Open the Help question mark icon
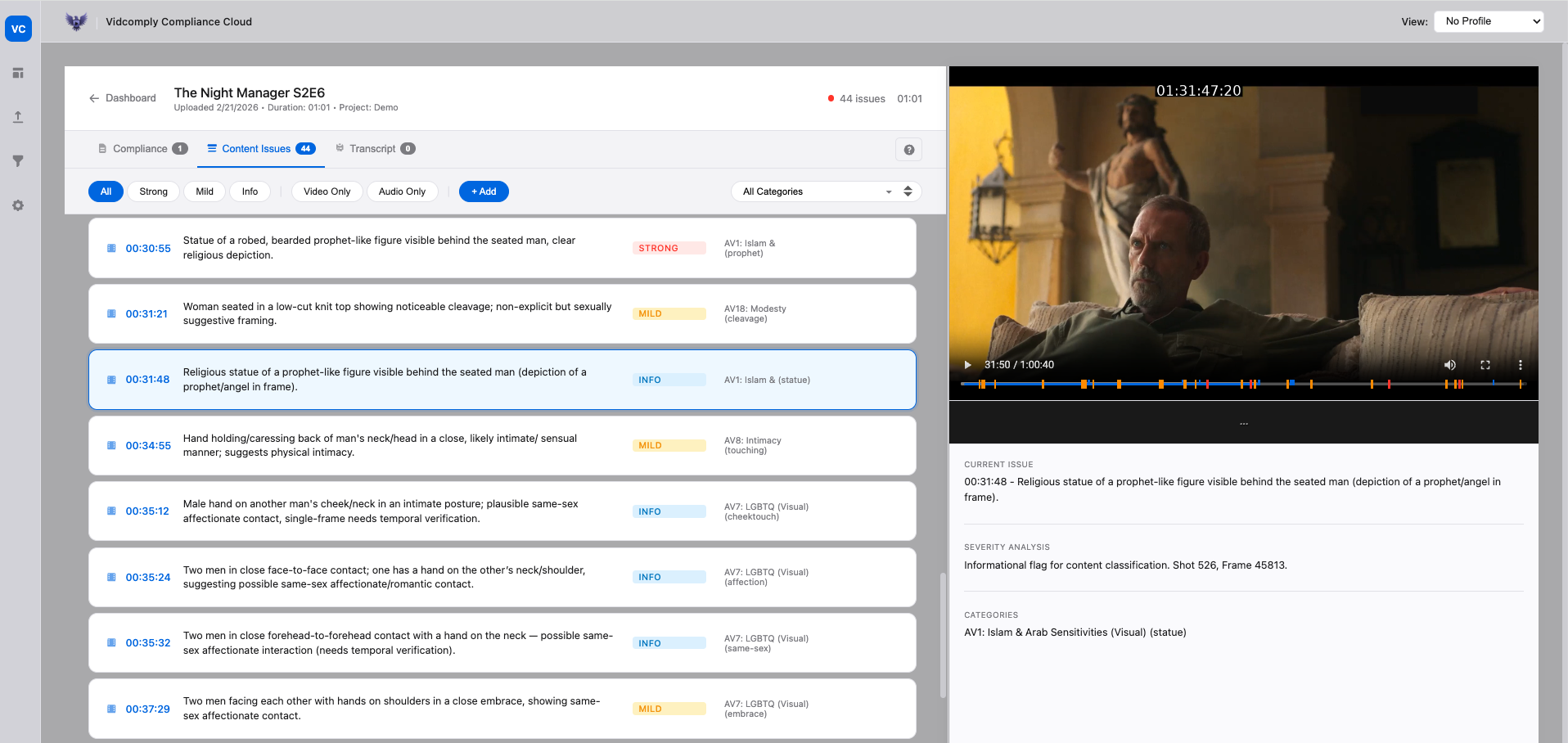Viewport: 1568px width, 743px height. tap(908, 149)
